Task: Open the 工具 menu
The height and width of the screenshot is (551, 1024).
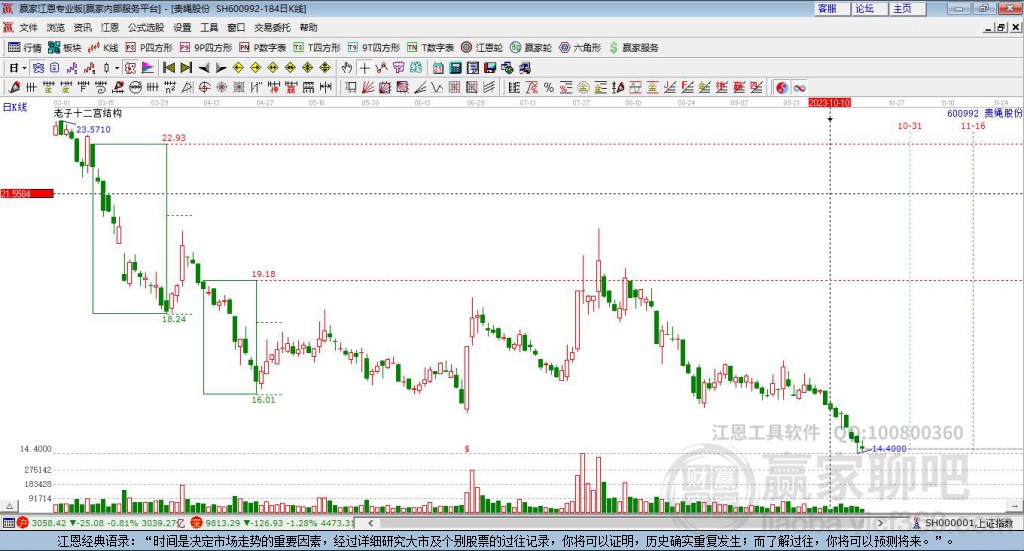Action: click(x=209, y=27)
